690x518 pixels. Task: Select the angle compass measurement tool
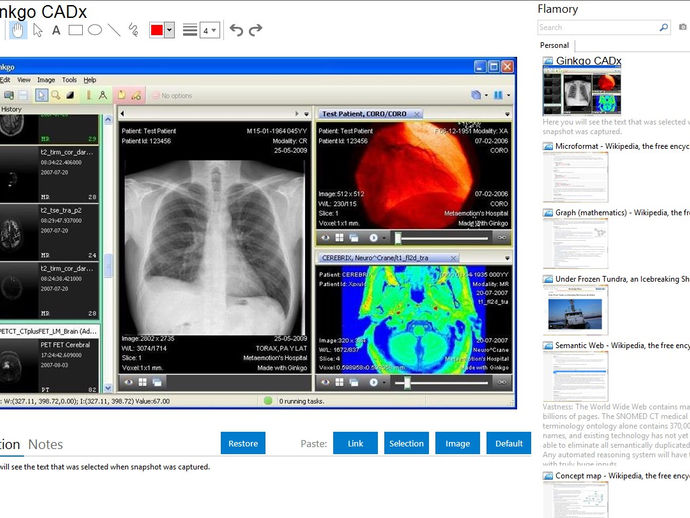click(x=103, y=95)
